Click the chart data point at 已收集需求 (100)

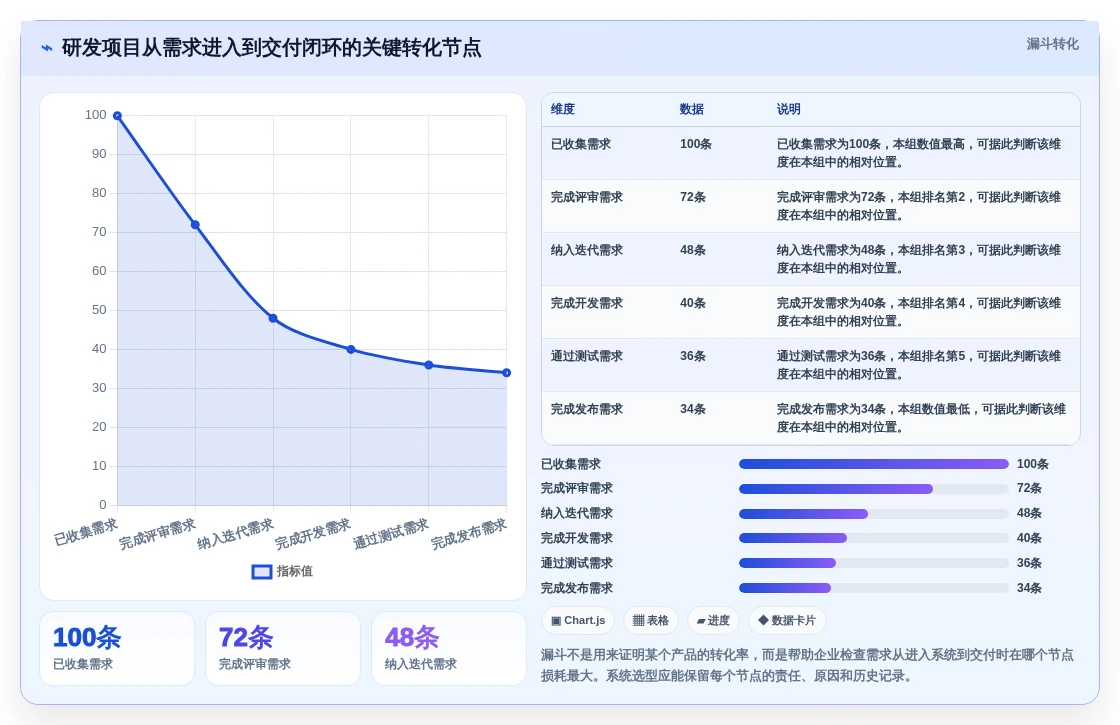pyautogui.click(x=117, y=116)
